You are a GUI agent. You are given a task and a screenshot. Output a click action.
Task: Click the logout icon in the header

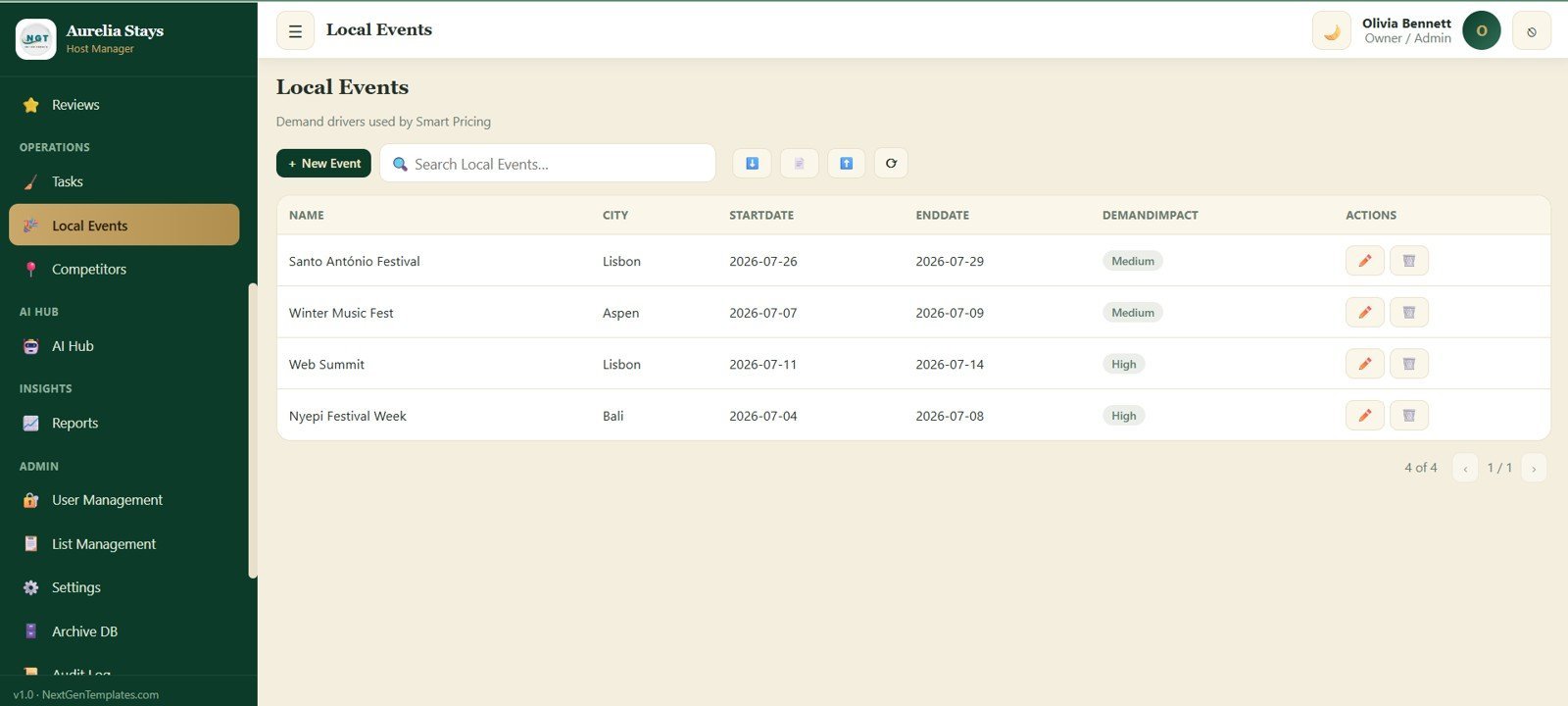pos(1531,30)
